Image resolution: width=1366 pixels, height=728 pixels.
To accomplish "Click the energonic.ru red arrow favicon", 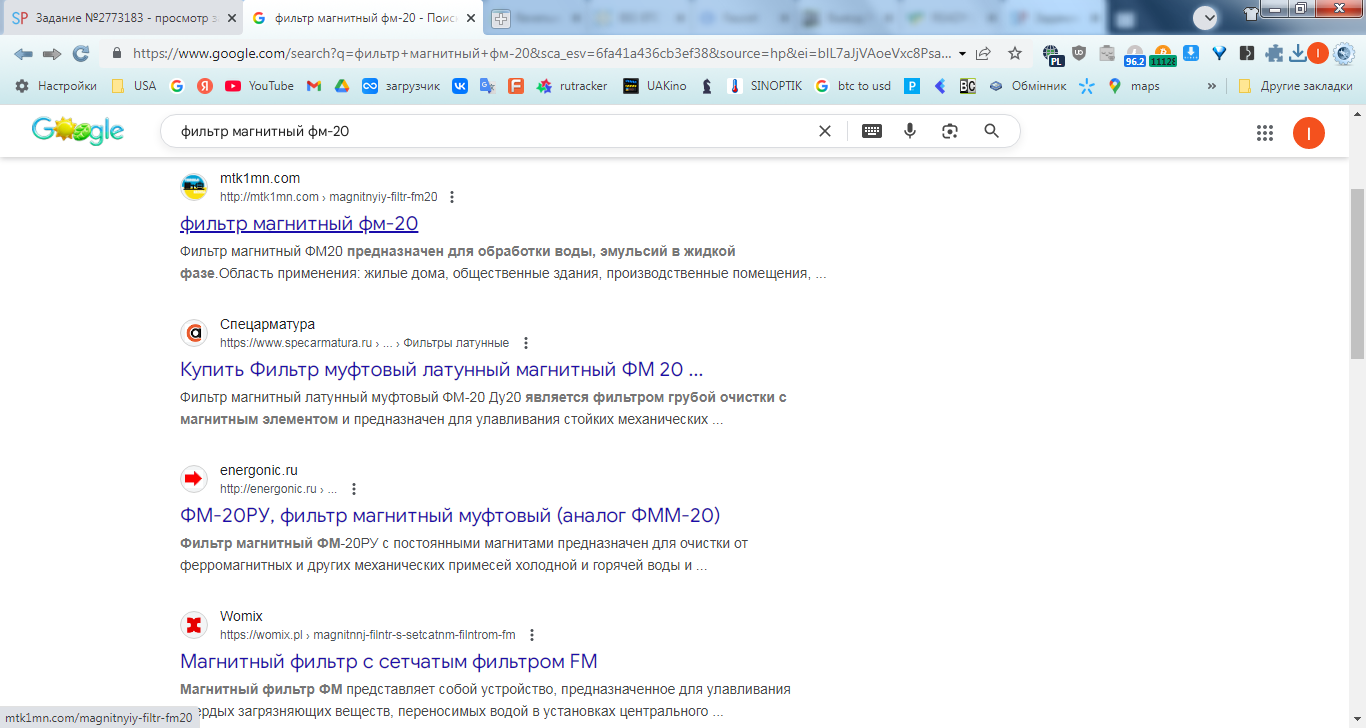I will click(x=194, y=479).
